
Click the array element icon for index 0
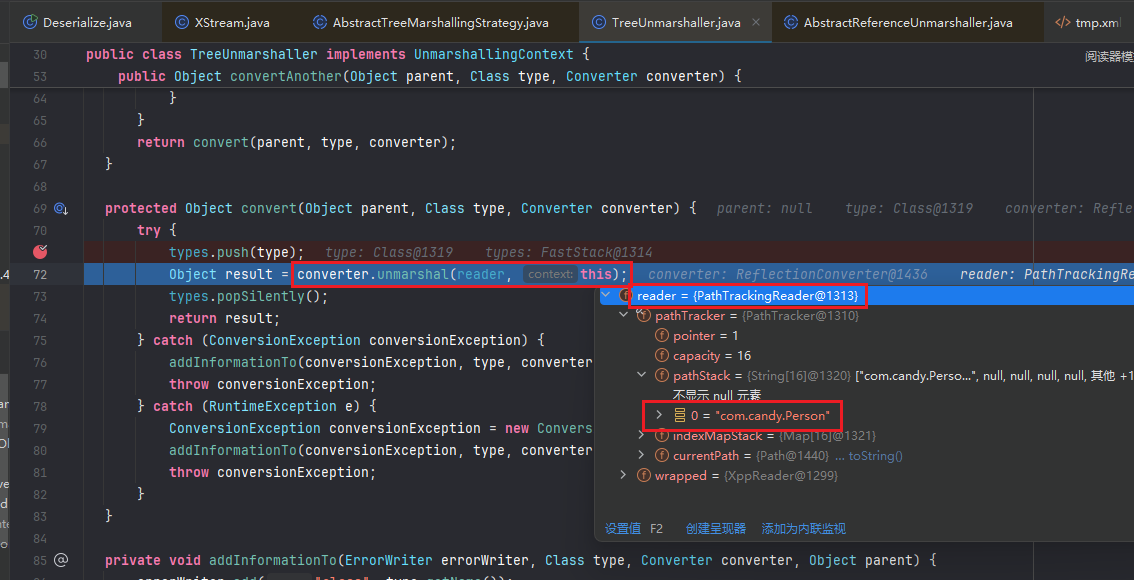[679, 415]
